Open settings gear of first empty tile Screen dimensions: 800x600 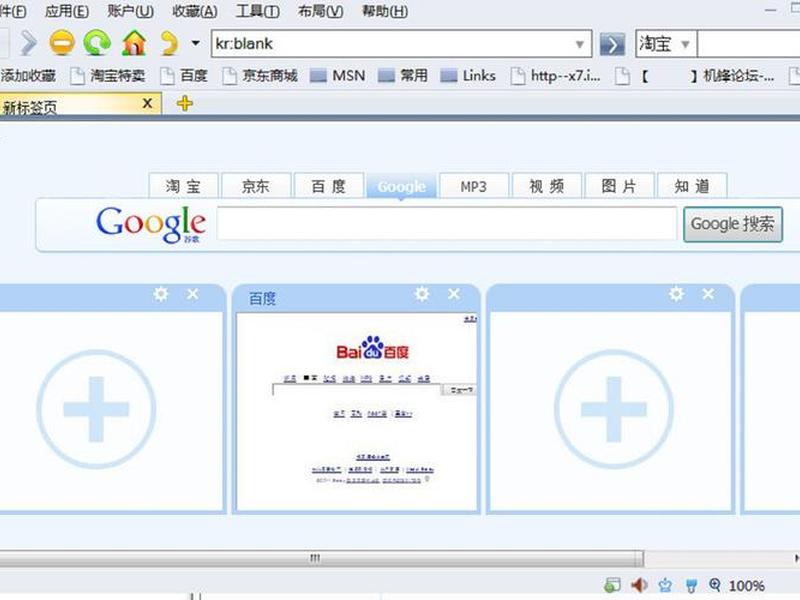click(x=161, y=294)
